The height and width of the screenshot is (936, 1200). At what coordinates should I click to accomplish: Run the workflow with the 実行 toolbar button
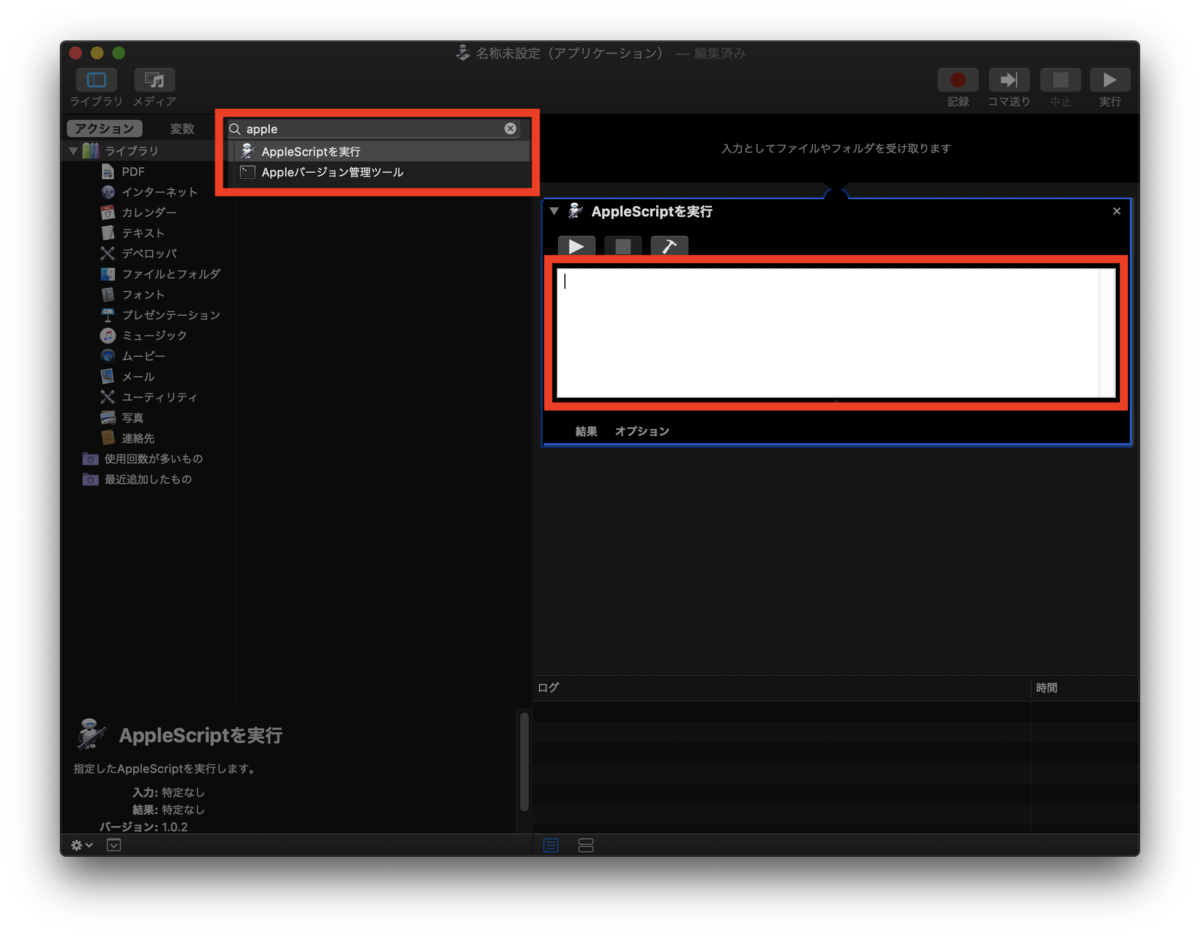tap(1110, 80)
